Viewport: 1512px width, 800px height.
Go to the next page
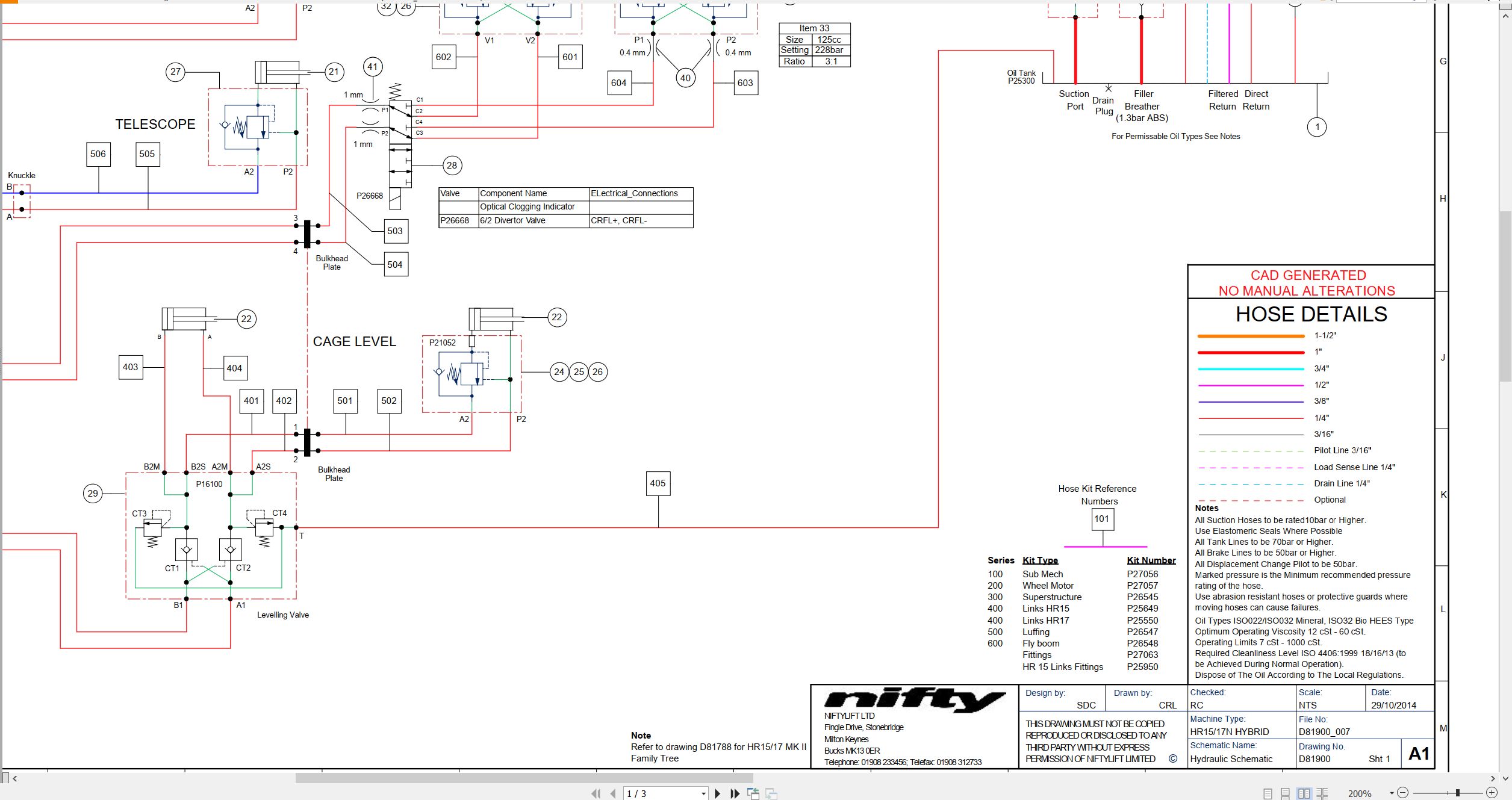[x=717, y=793]
